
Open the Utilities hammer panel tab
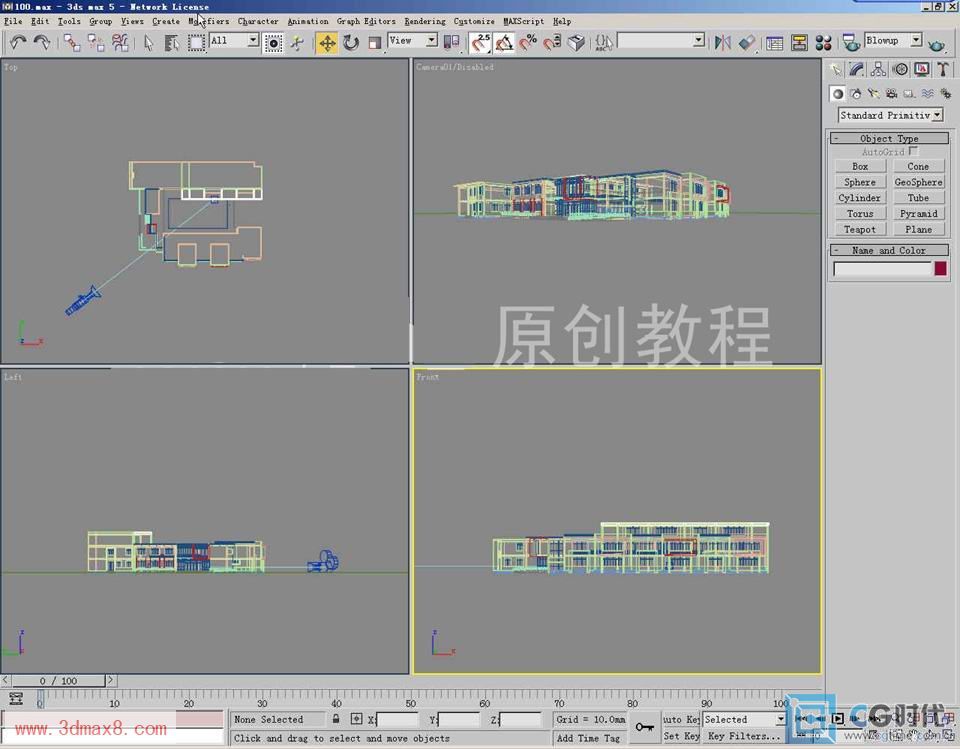coord(942,69)
